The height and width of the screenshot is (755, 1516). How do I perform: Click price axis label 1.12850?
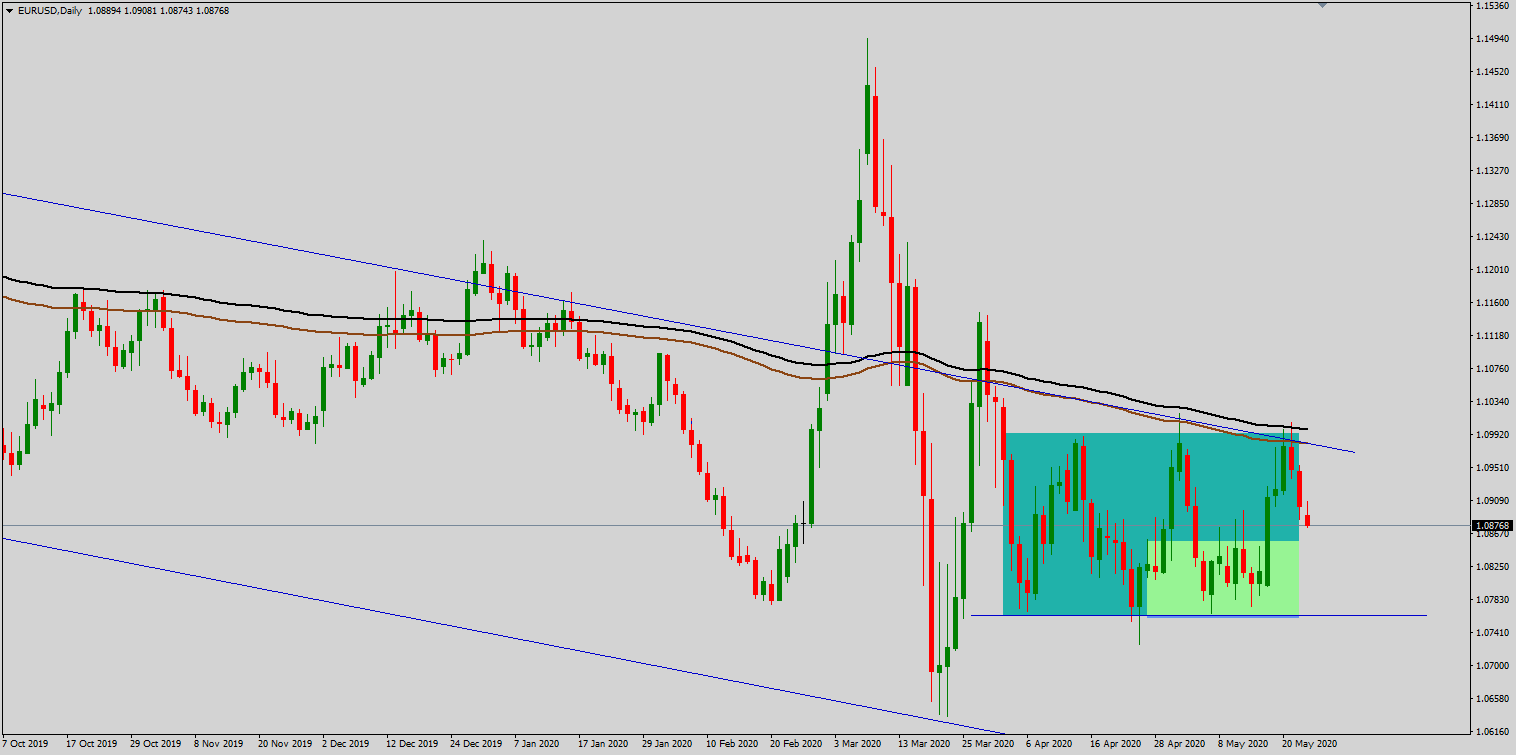click(1492, 204)
